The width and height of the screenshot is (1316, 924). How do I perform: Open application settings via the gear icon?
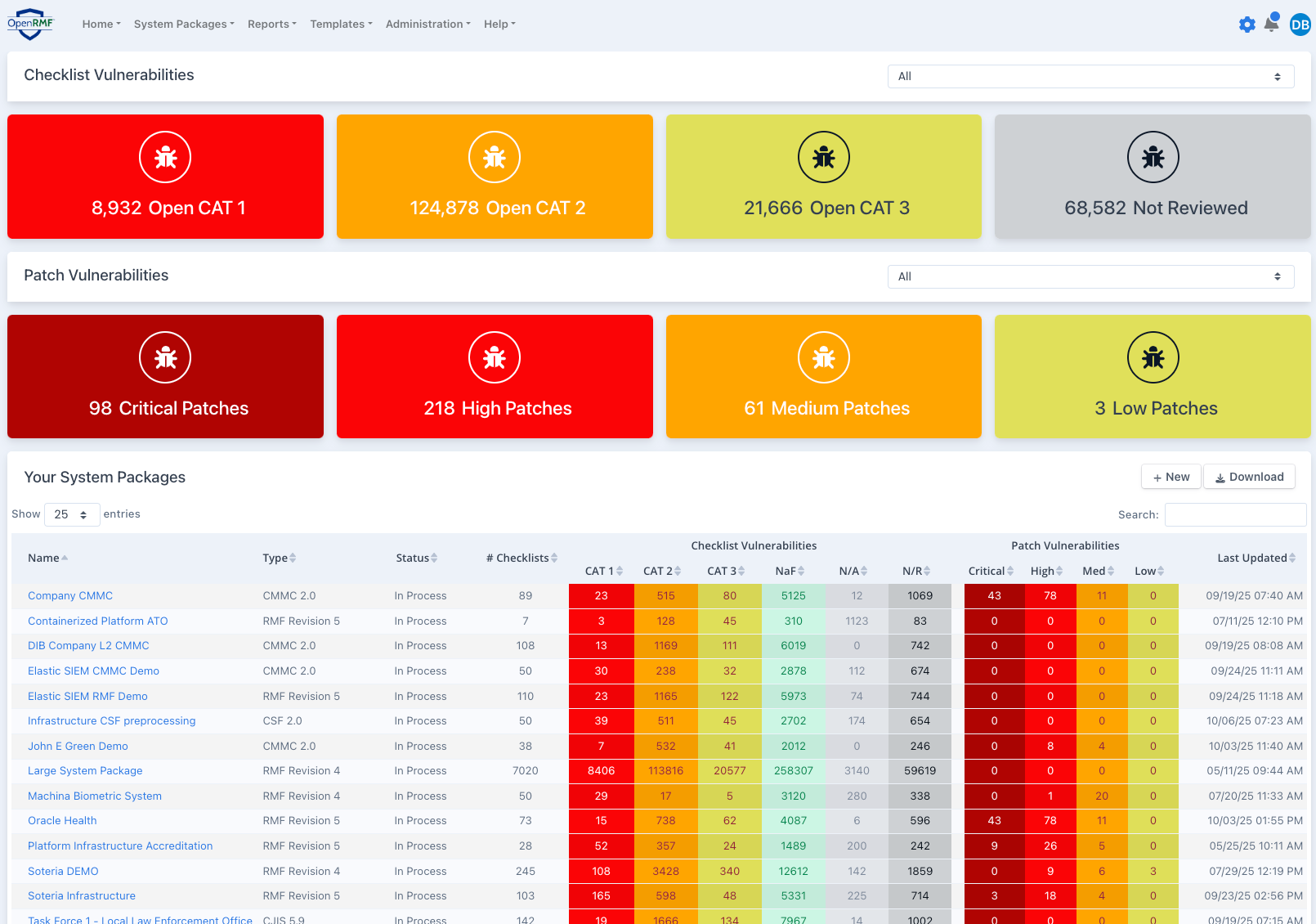click(1247, 24)
